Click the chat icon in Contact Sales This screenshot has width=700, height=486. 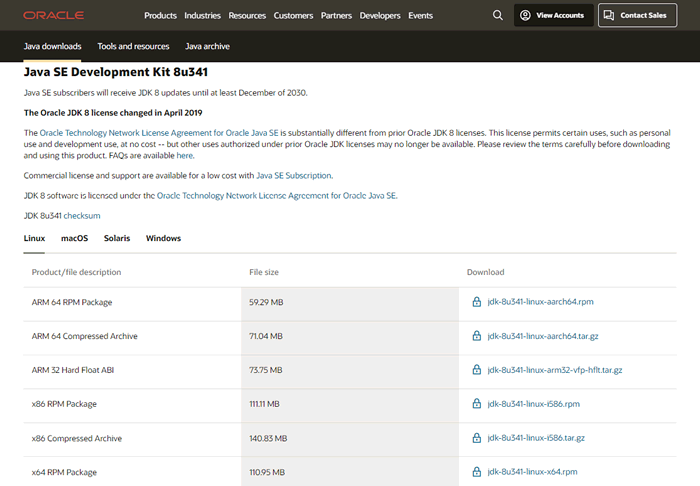[609, 15]
